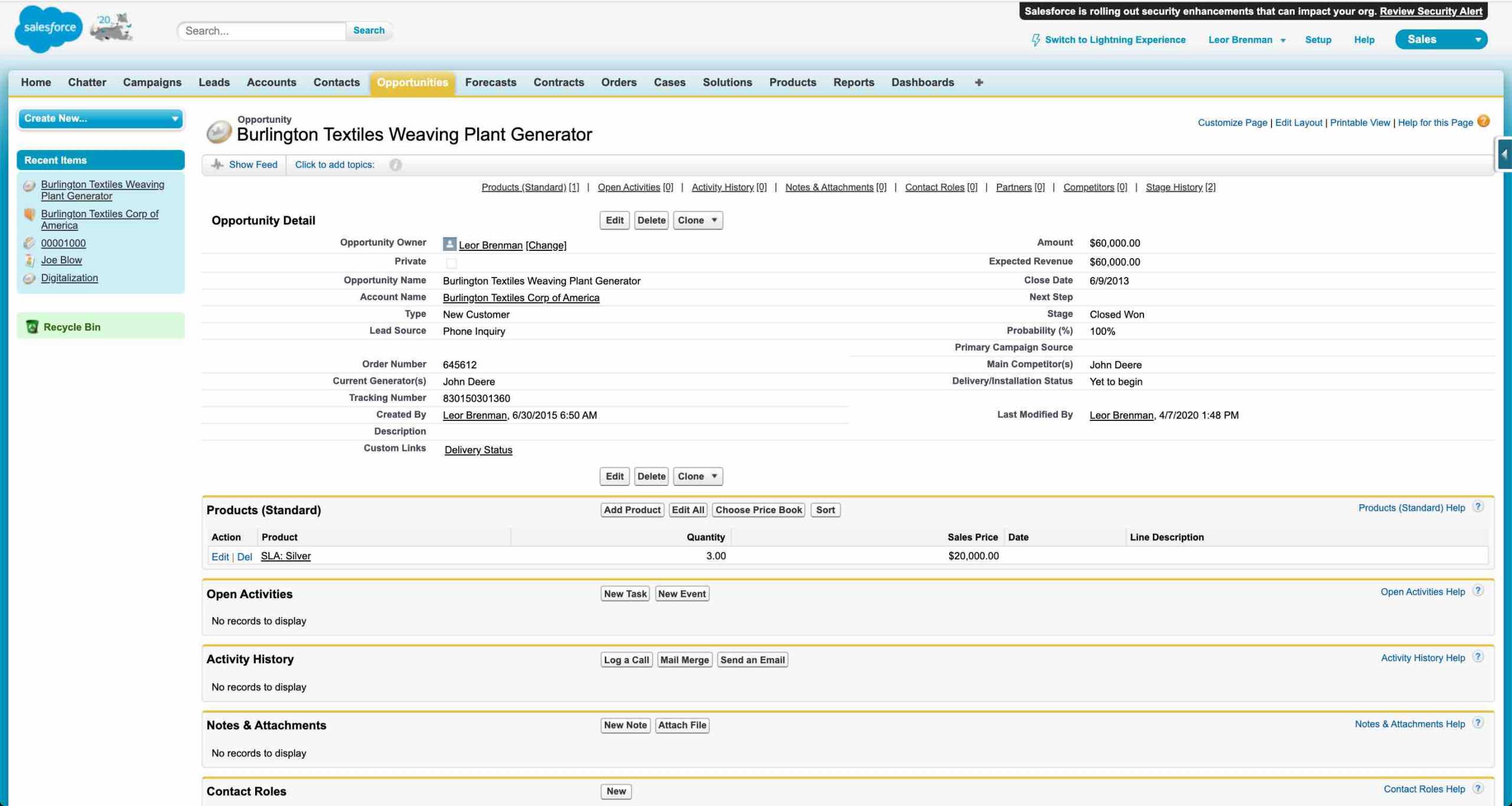This screenshot has width=1512, height=806.
Task: Click the Sort button in Products
Action: click(x=825, y=510)
